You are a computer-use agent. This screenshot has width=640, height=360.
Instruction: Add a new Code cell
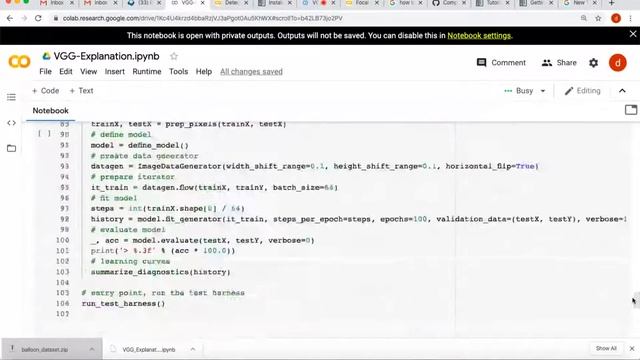coord(45,91)
